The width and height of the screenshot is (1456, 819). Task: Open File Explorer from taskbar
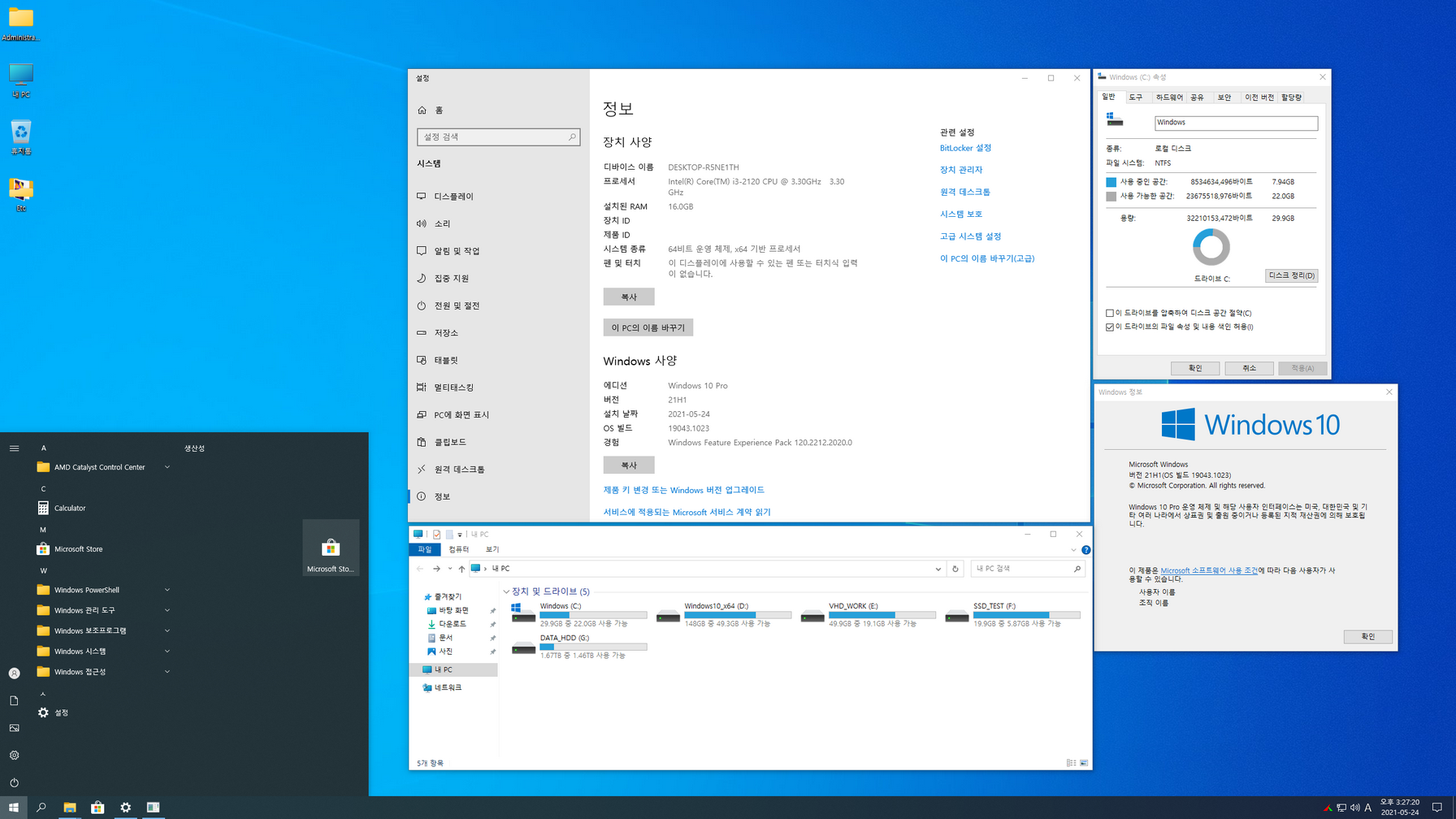pos(70,808)
